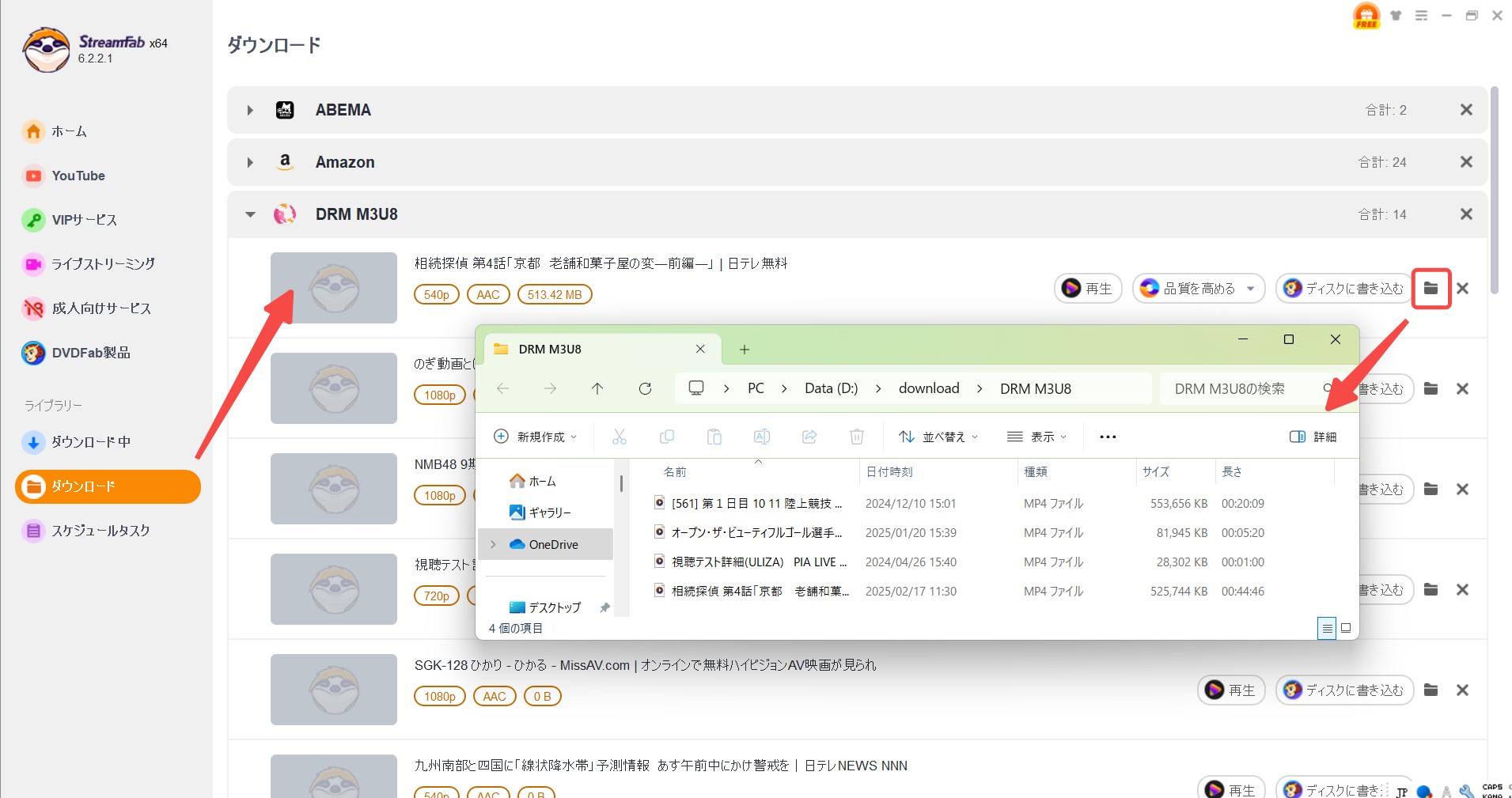Select the highlighted ダウンロード library item
1512x798 pixels.
tap(108, 486)
